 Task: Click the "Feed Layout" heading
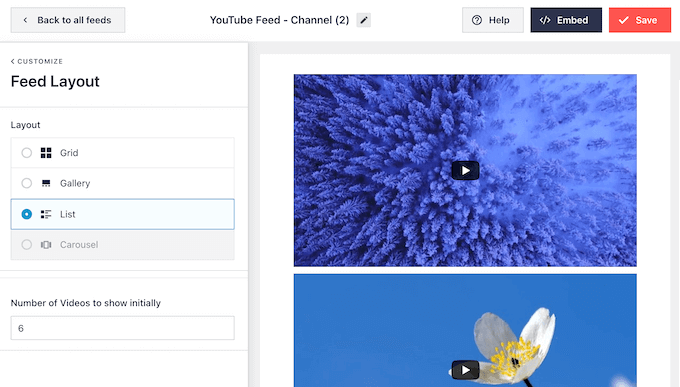point(55,81)
